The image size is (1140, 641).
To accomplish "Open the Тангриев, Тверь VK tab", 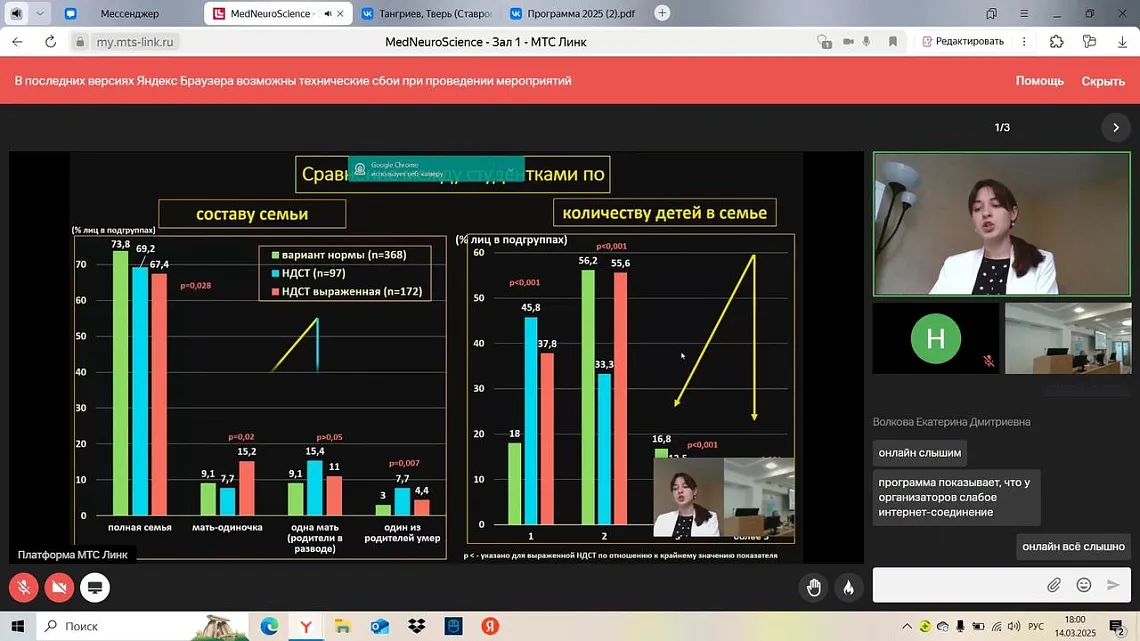I will (428, 13).
